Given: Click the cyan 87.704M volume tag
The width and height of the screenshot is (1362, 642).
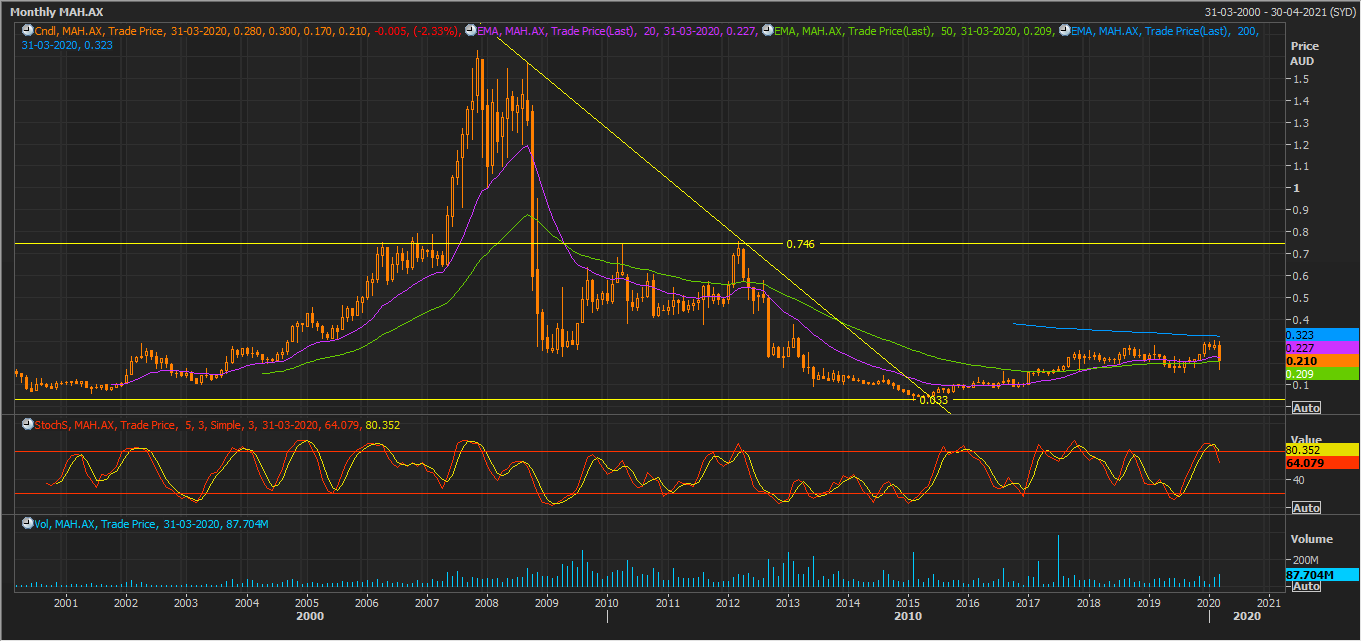Looking at the screenshot, I should 1322,575.
